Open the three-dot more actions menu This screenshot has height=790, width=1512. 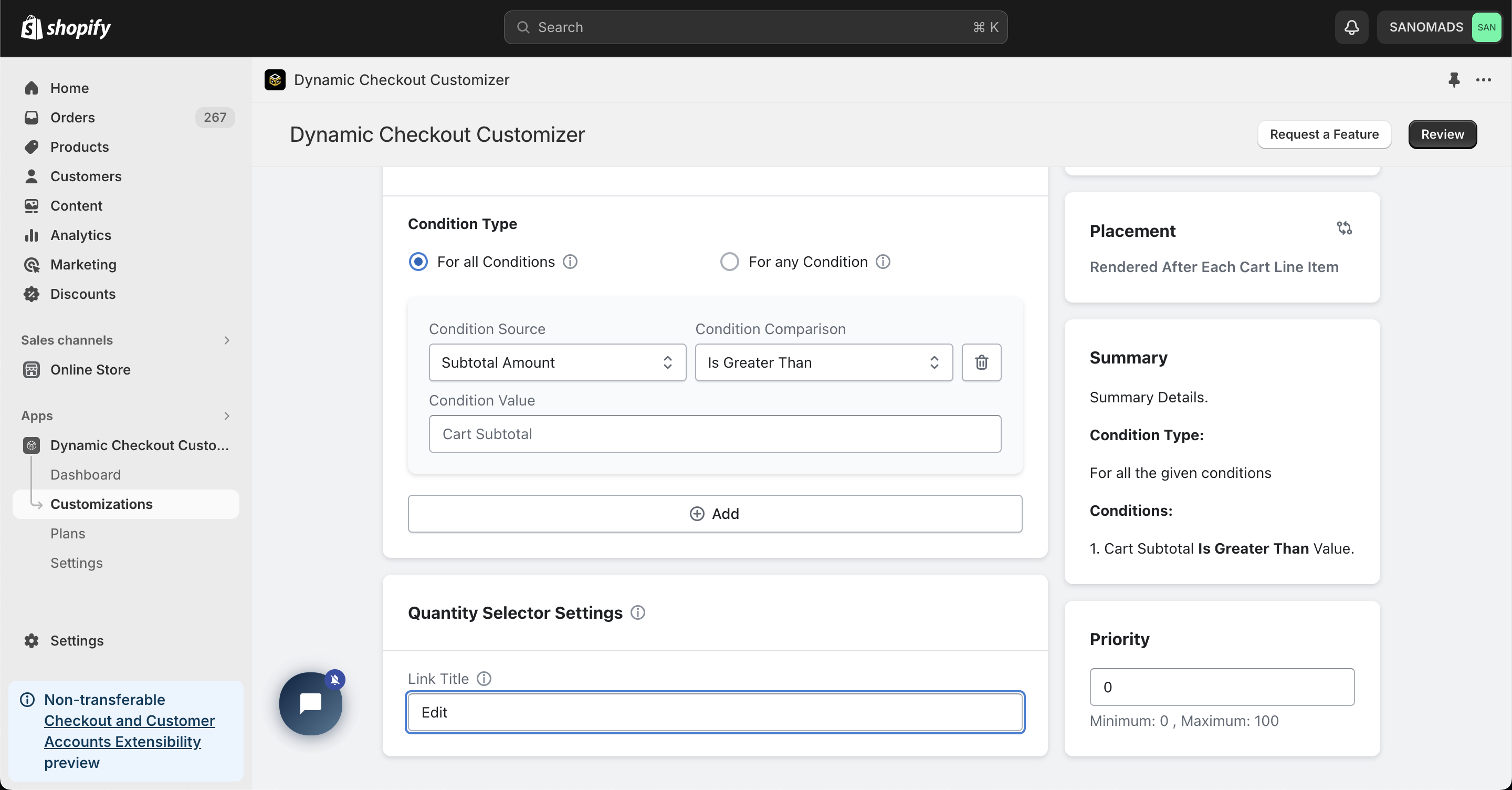1483,80
